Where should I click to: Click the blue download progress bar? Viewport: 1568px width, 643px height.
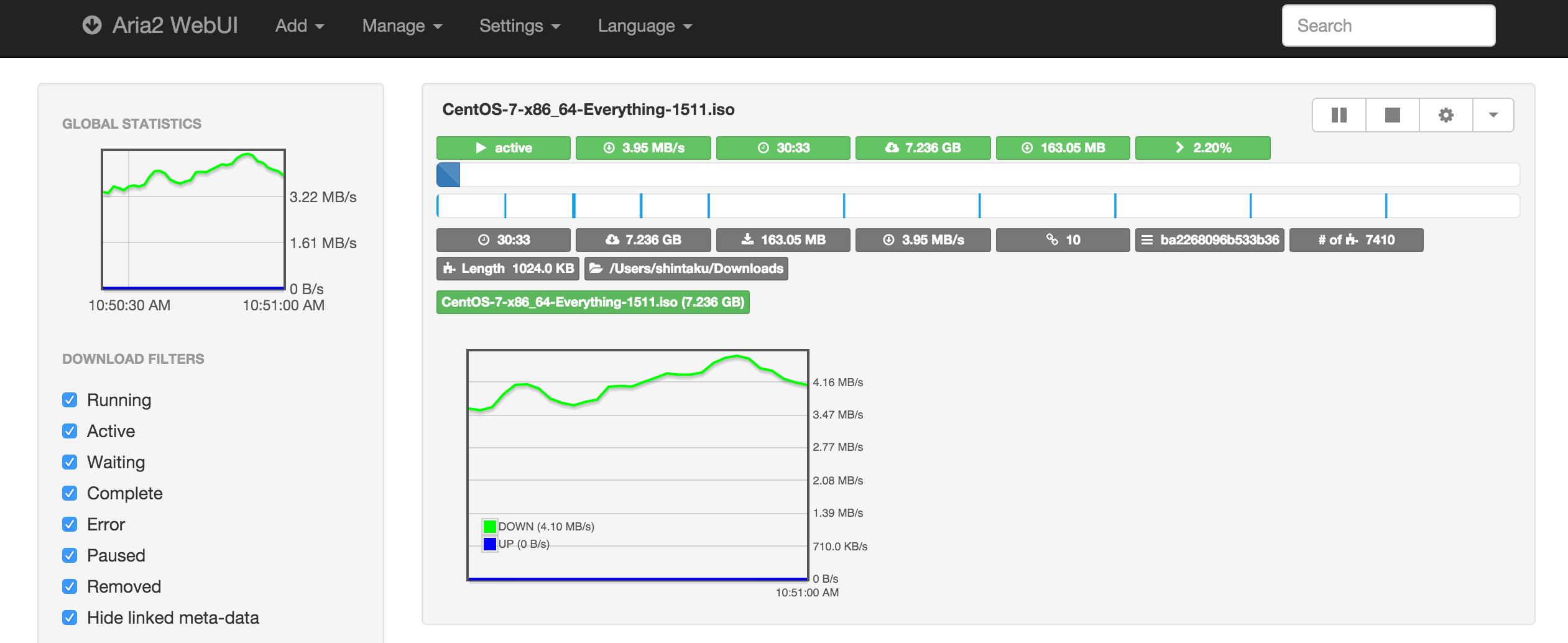click(x=978, y=175)
